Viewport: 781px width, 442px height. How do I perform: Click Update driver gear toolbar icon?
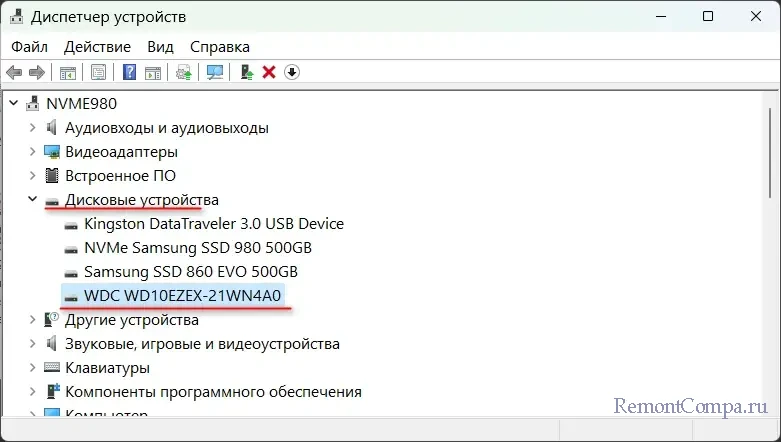pos(183,72)
